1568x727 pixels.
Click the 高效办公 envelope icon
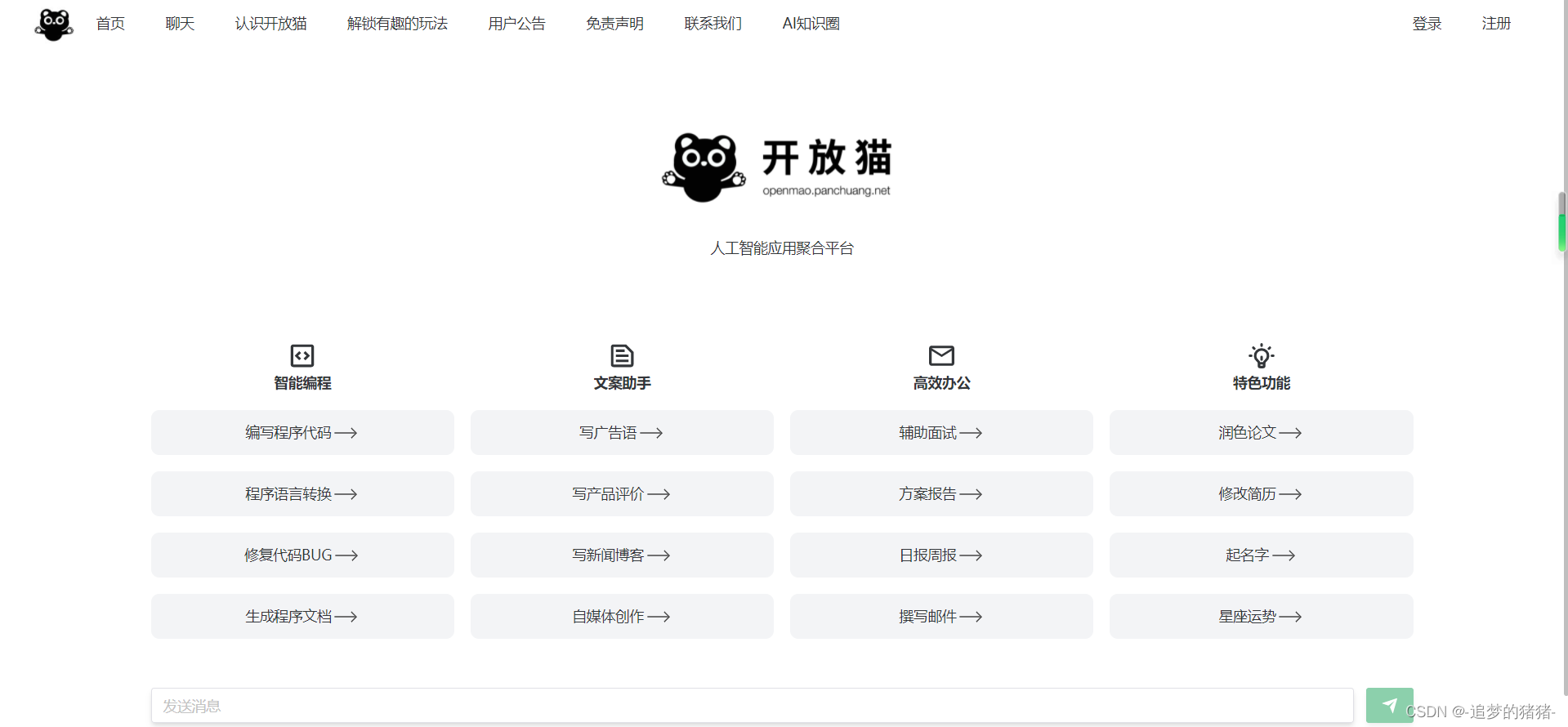click(x=941, y=355)
